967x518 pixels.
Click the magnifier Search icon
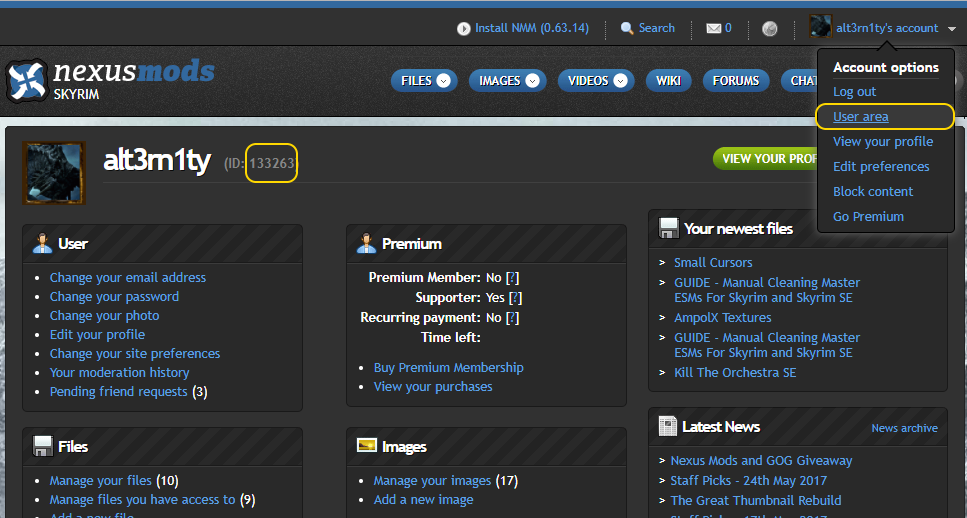point(627,28)
